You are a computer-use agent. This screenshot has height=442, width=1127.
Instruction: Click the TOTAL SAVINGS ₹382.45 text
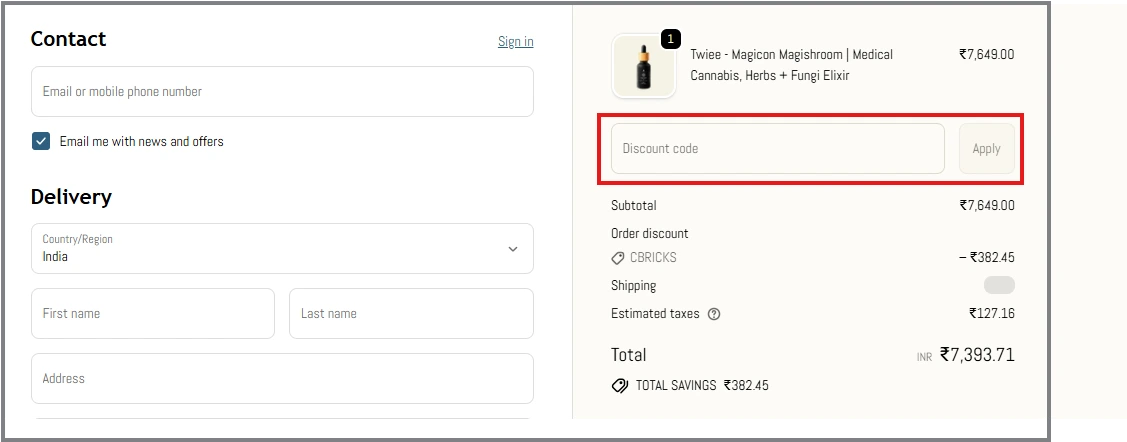click(702, 385)
